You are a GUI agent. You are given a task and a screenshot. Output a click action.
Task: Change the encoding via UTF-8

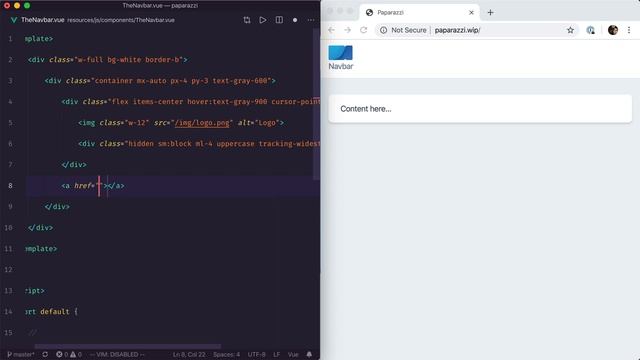(x=256, y=354)
